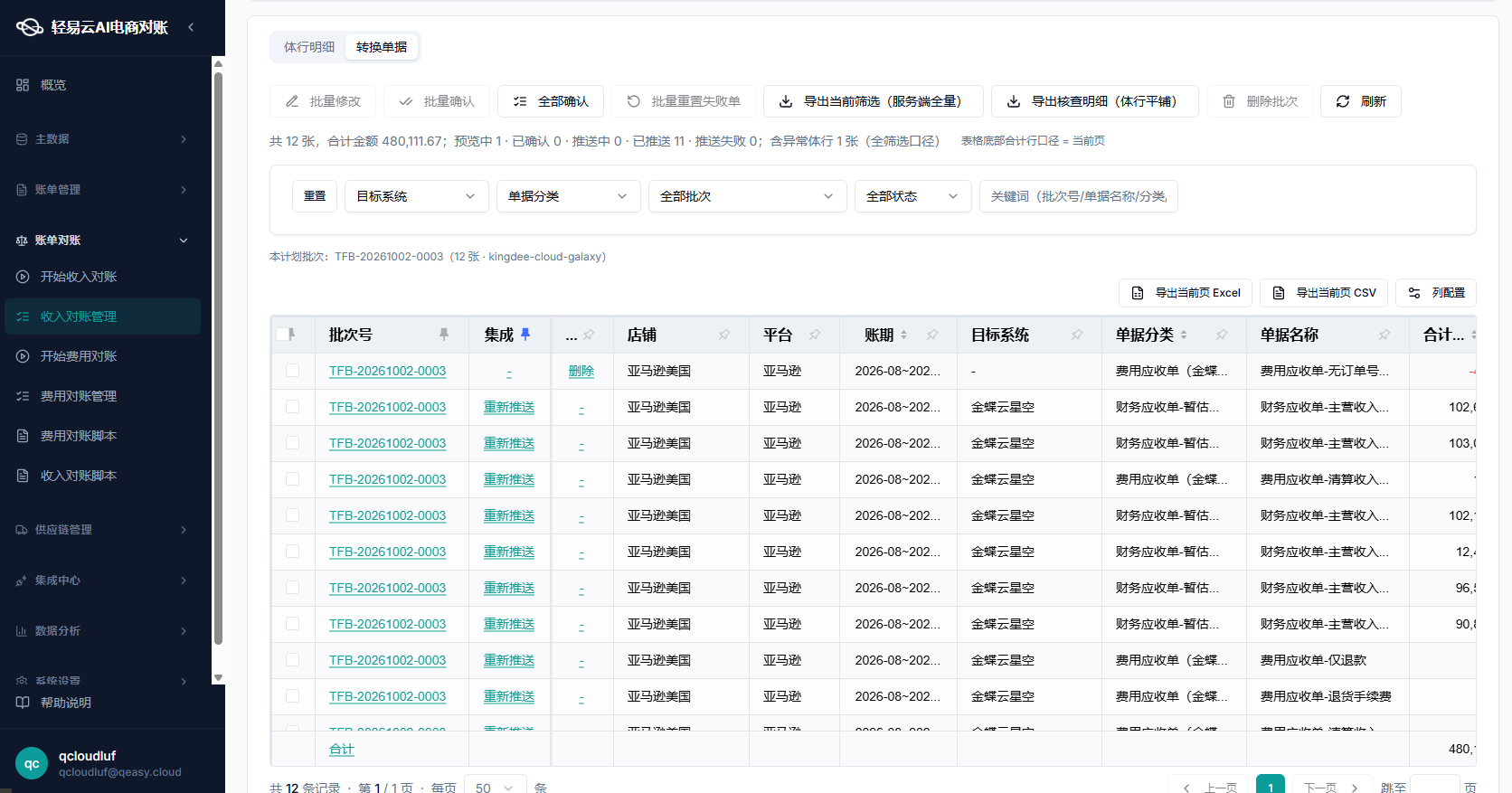Collapse the sidebar using the top chevron
The height and width of the screenshot is (793, 1512).
tap(191, 27)
